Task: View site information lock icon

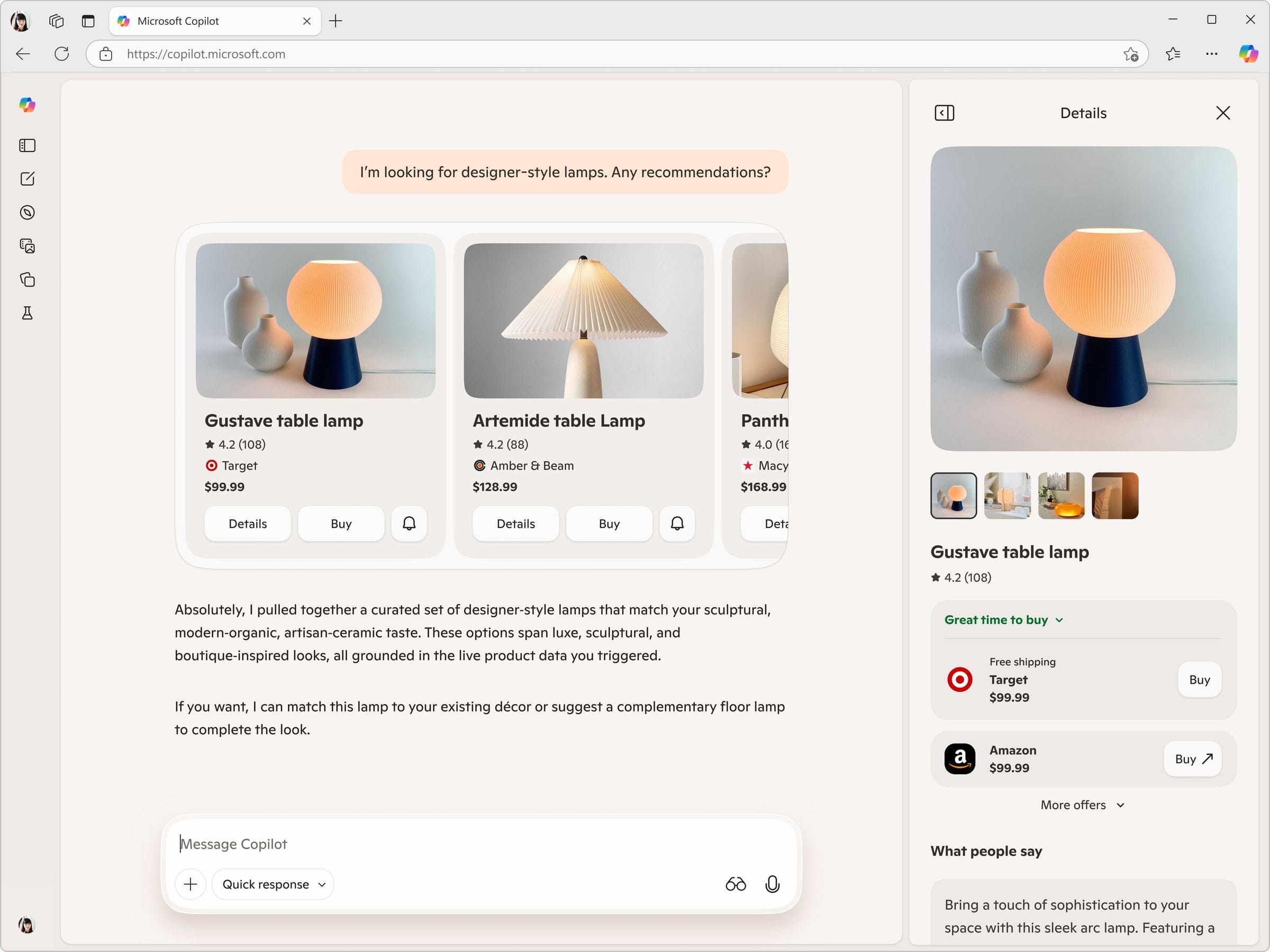Action: click(106, 54)
